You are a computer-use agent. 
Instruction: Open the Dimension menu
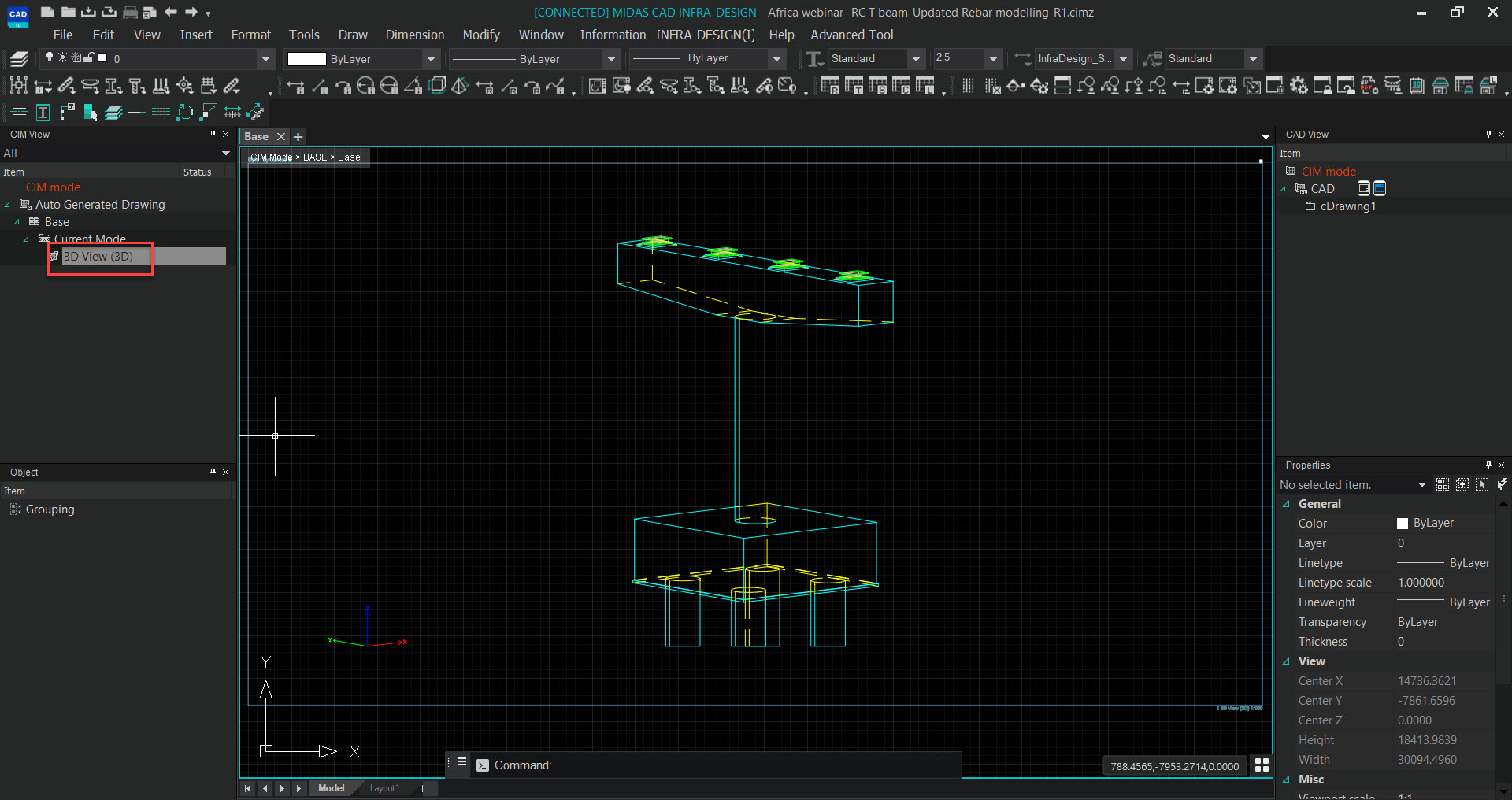coord(415,35)
